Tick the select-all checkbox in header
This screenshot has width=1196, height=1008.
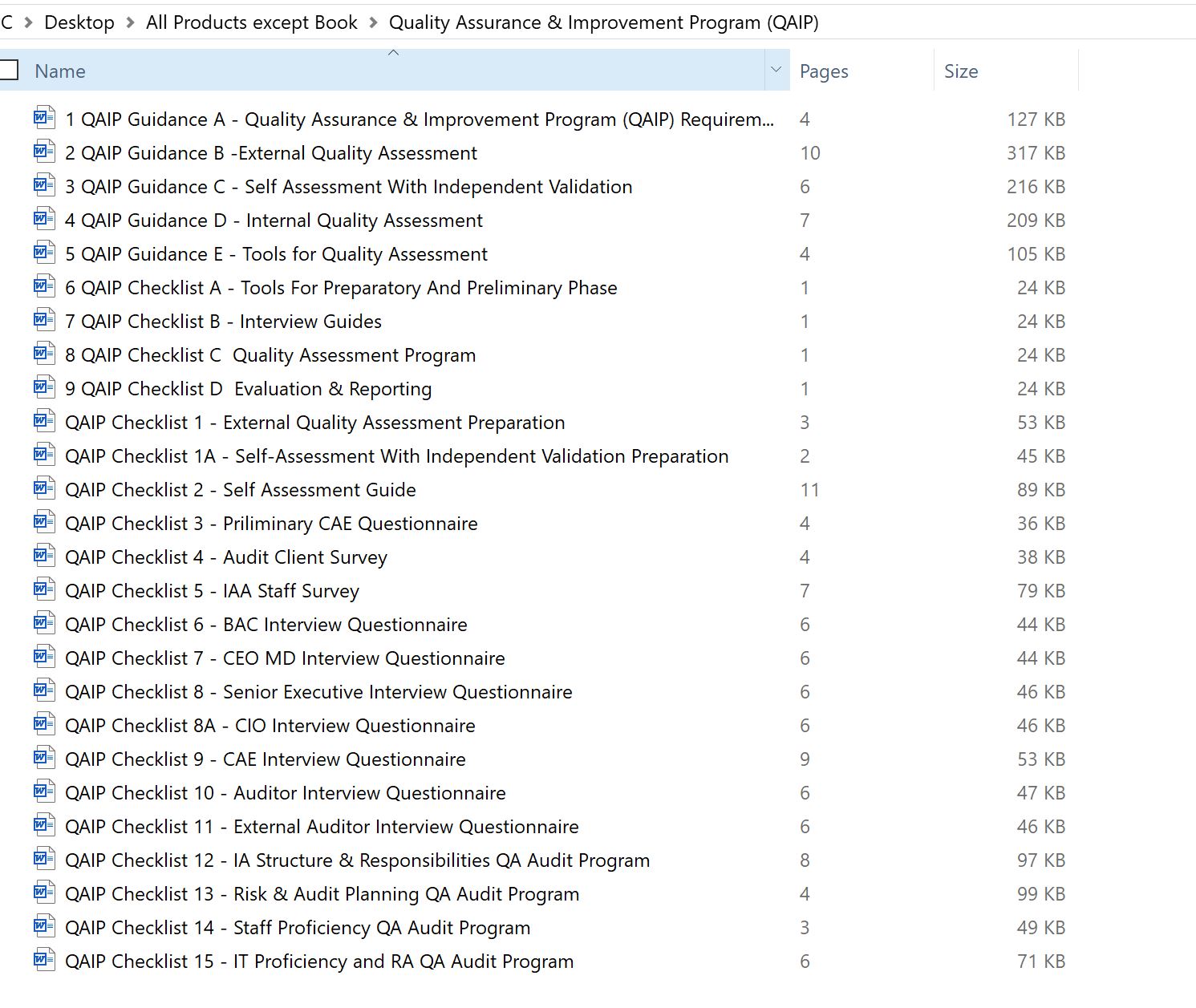(9, 71)
